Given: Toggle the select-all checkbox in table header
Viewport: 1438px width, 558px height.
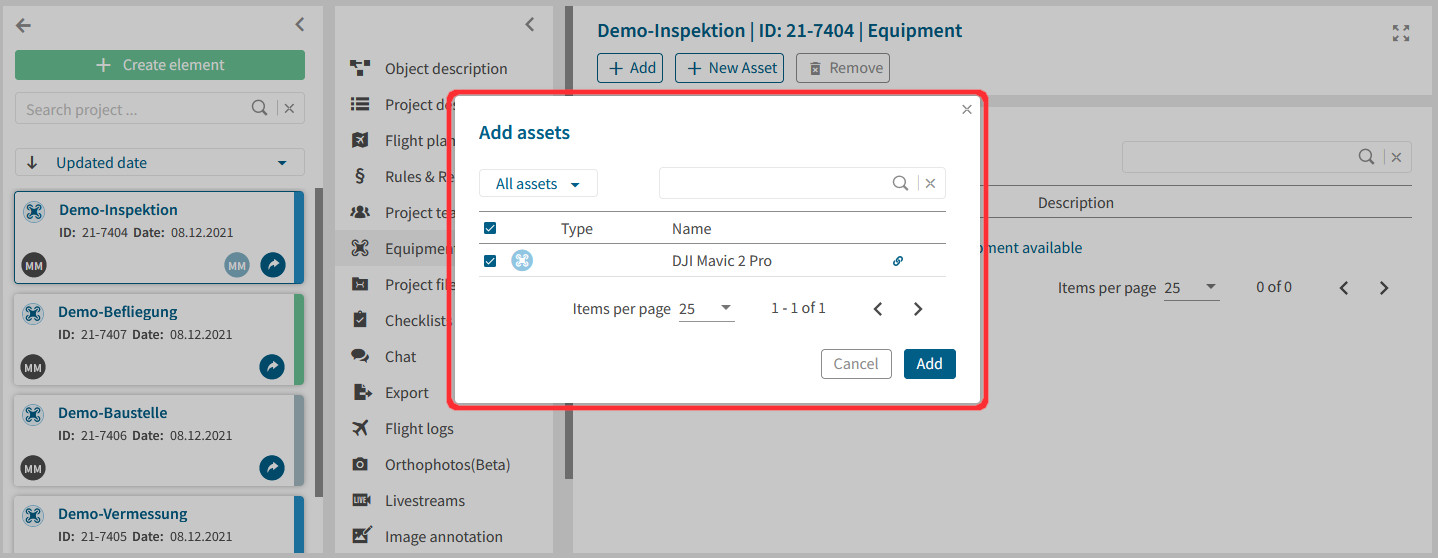Looking at the screenshot, I should coord(490,229).
